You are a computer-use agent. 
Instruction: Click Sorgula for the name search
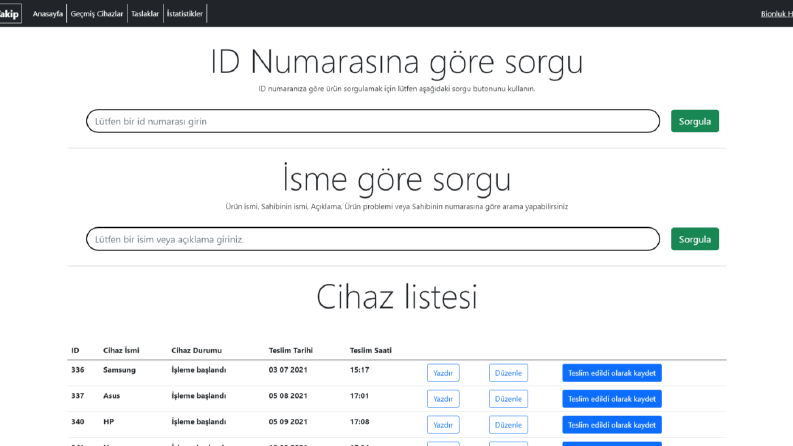[695, 239]
